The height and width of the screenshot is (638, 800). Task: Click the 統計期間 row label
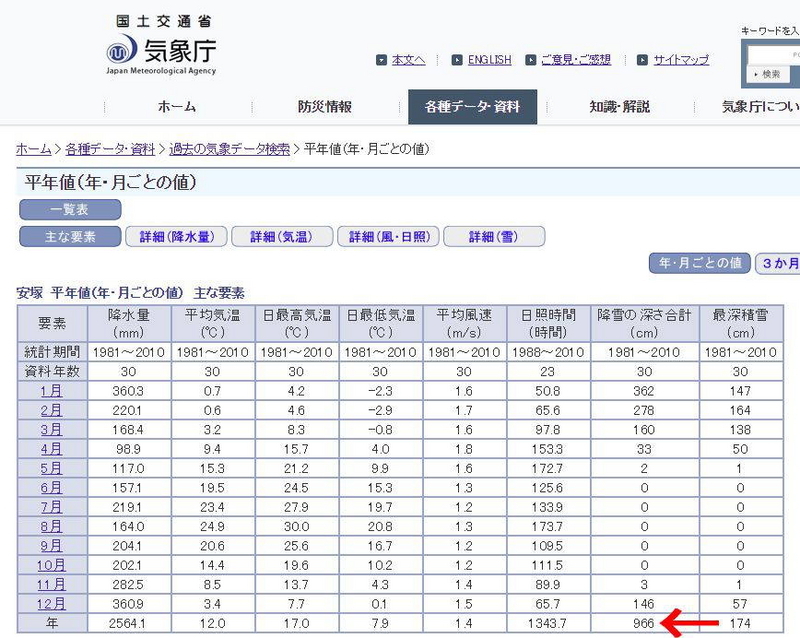tap(52, 352)
